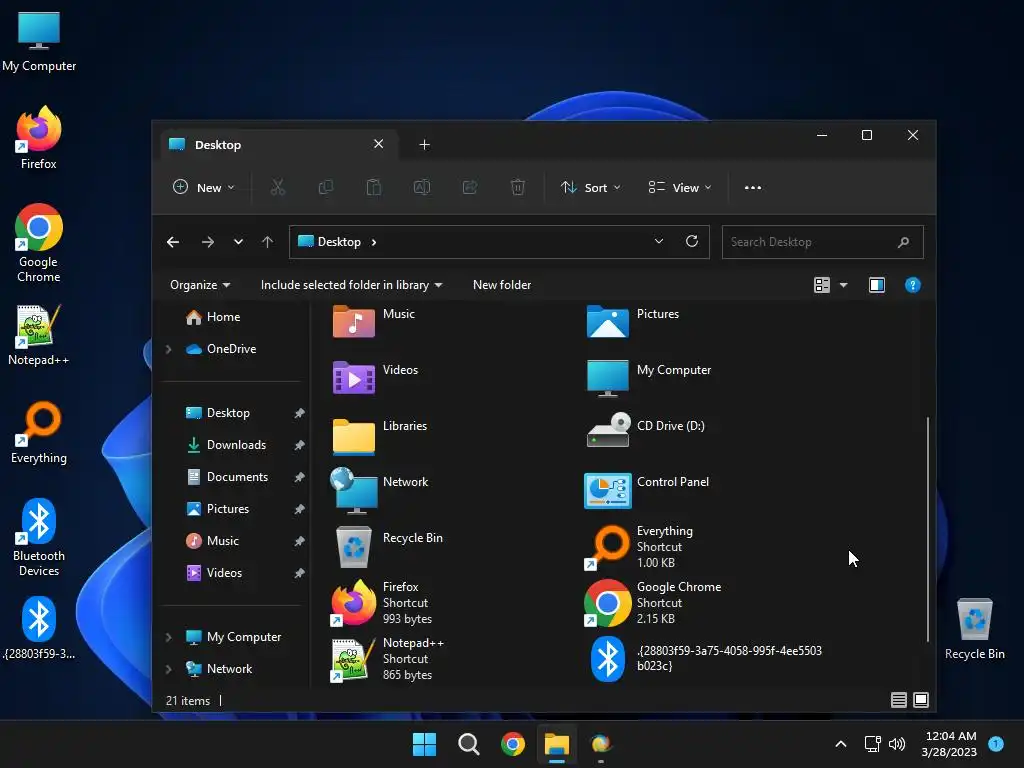This screenshot has width=1024, height=768.
Task: Open the New dropdown menu
Action: [204, 187]
